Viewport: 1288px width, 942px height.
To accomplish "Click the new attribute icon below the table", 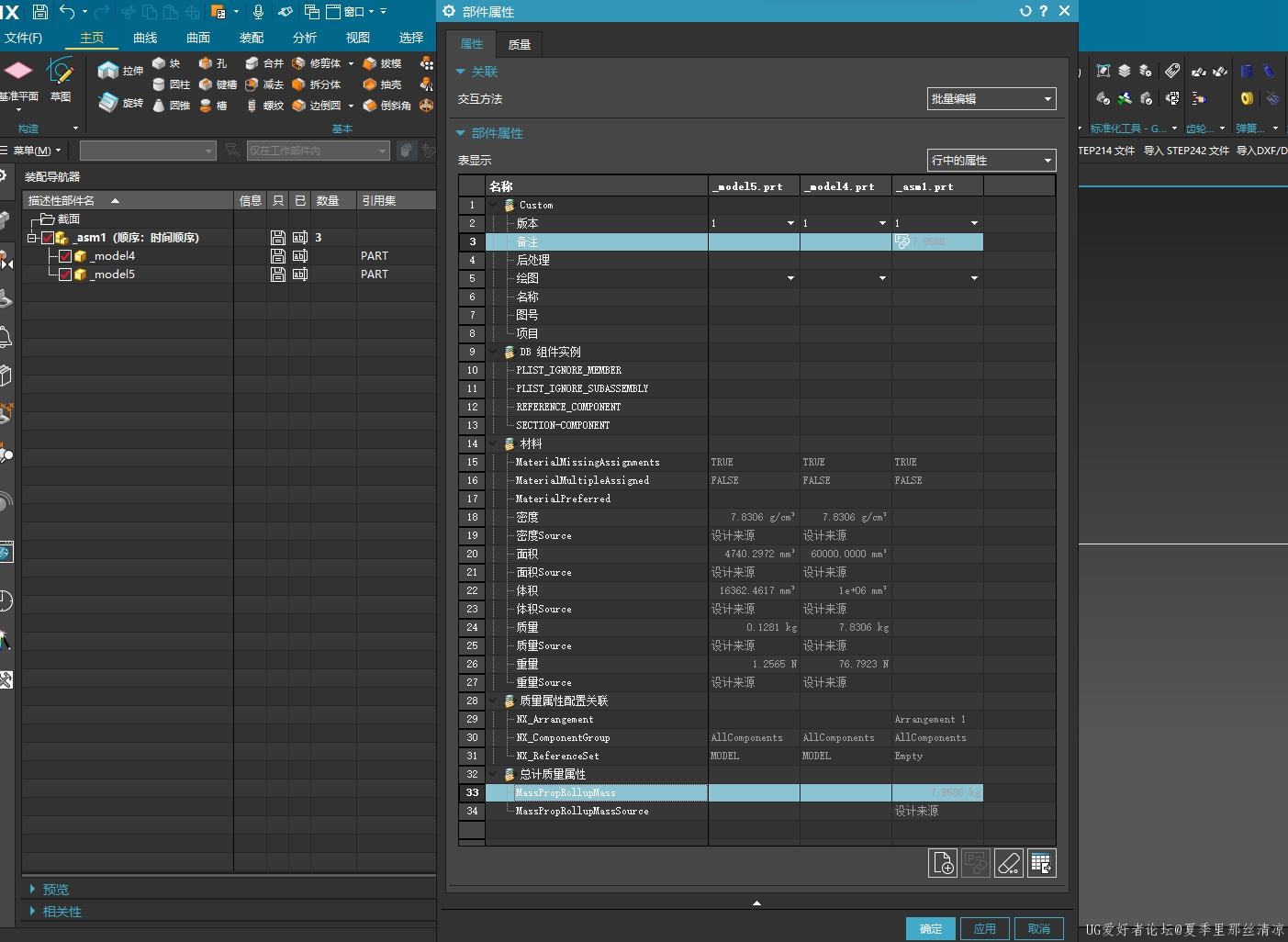I will [x=943, y=863].
